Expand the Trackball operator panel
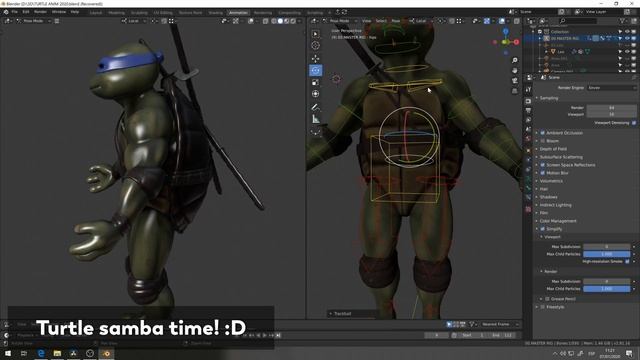This screenshot has height=360, width=640. [342, 314]
